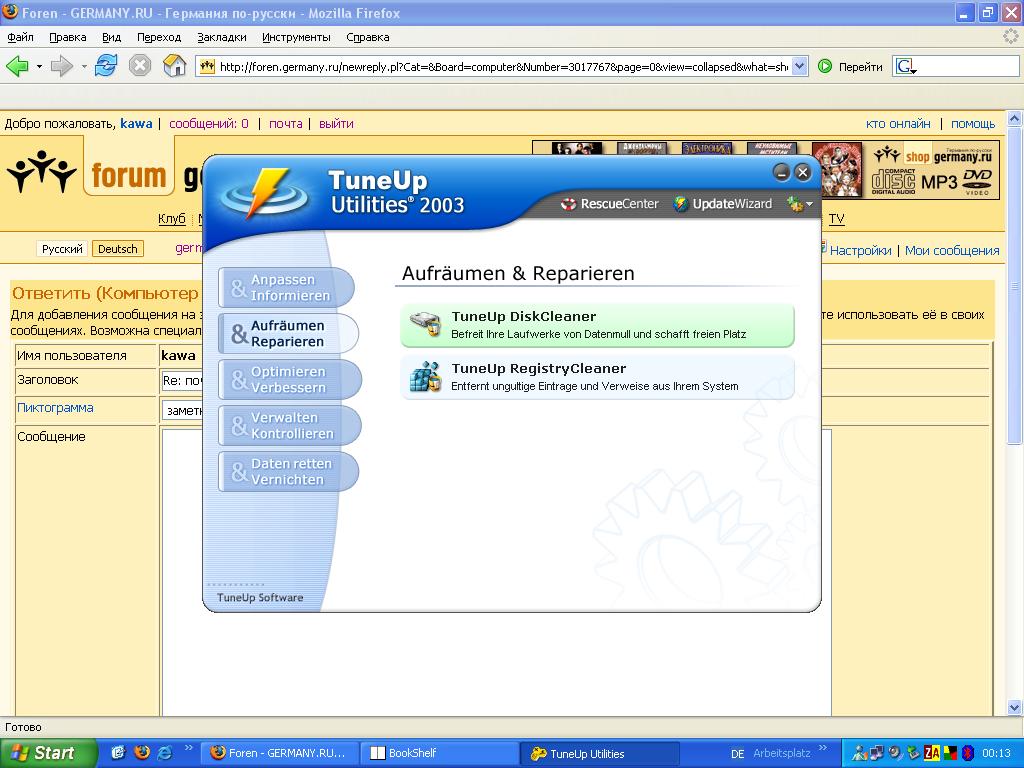Expand the Arbeitsplatz toolbar chevron

[x=822, y=748]
